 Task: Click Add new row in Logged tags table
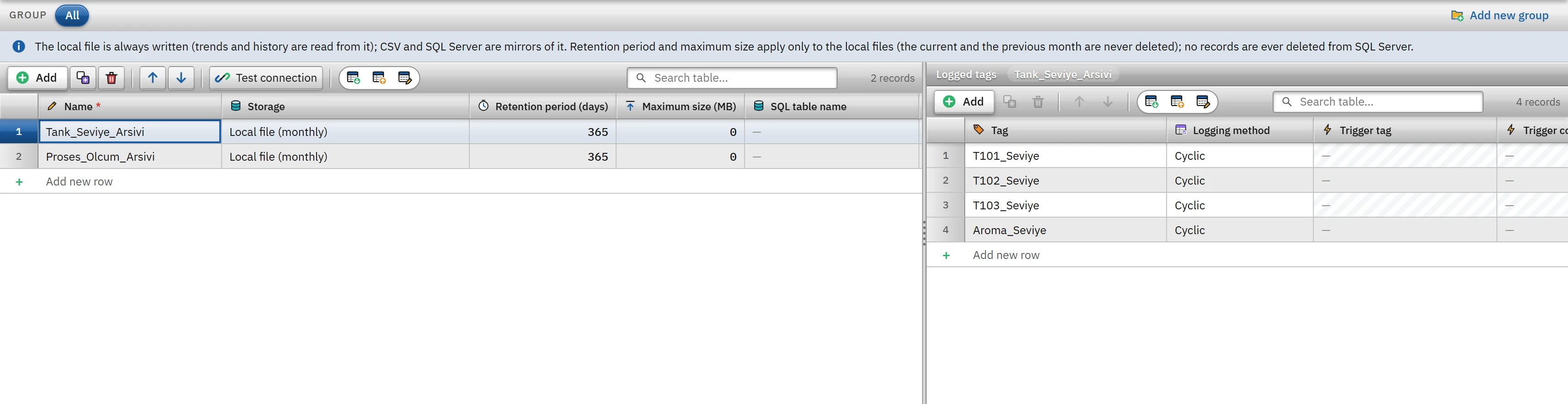point(1006,255)
